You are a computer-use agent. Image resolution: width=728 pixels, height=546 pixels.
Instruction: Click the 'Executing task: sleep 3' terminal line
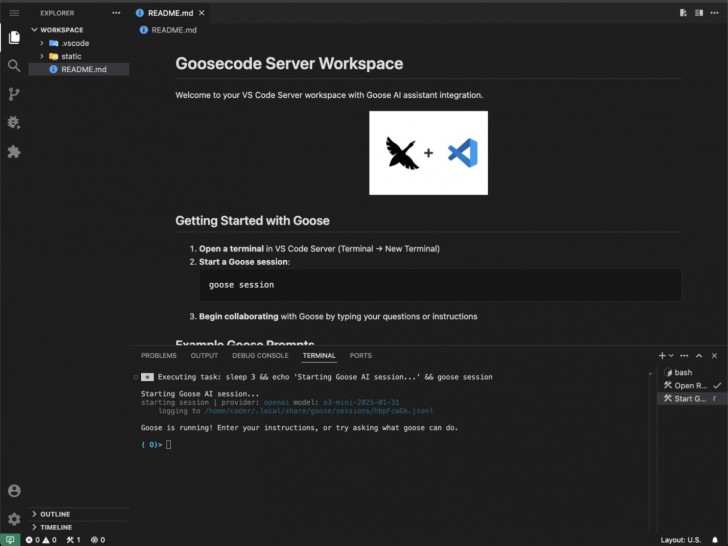click(x=325, y=377)
